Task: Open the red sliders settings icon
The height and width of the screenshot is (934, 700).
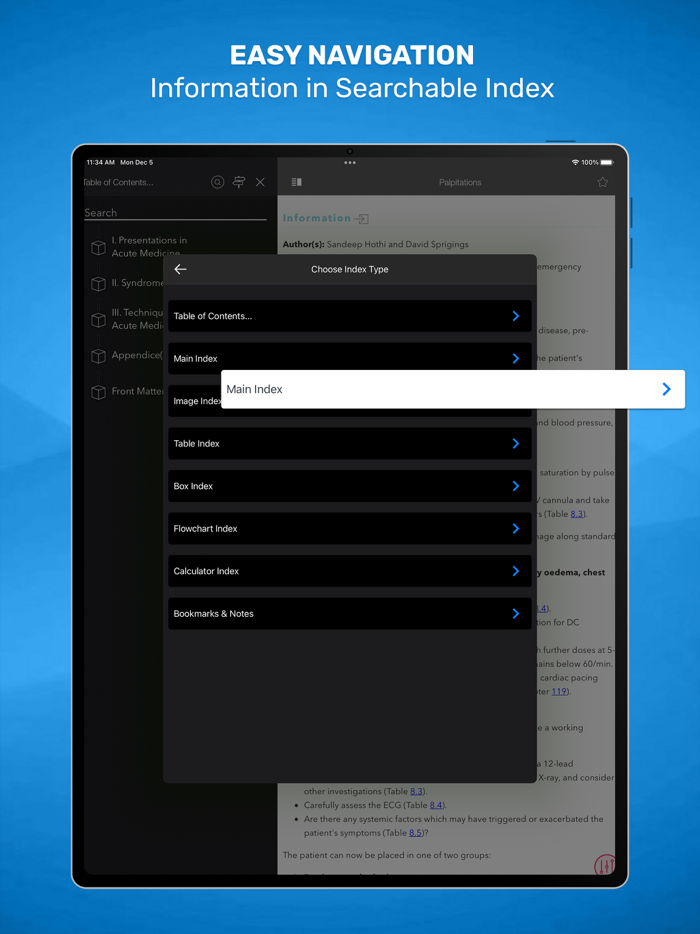Action: (604, 864)
